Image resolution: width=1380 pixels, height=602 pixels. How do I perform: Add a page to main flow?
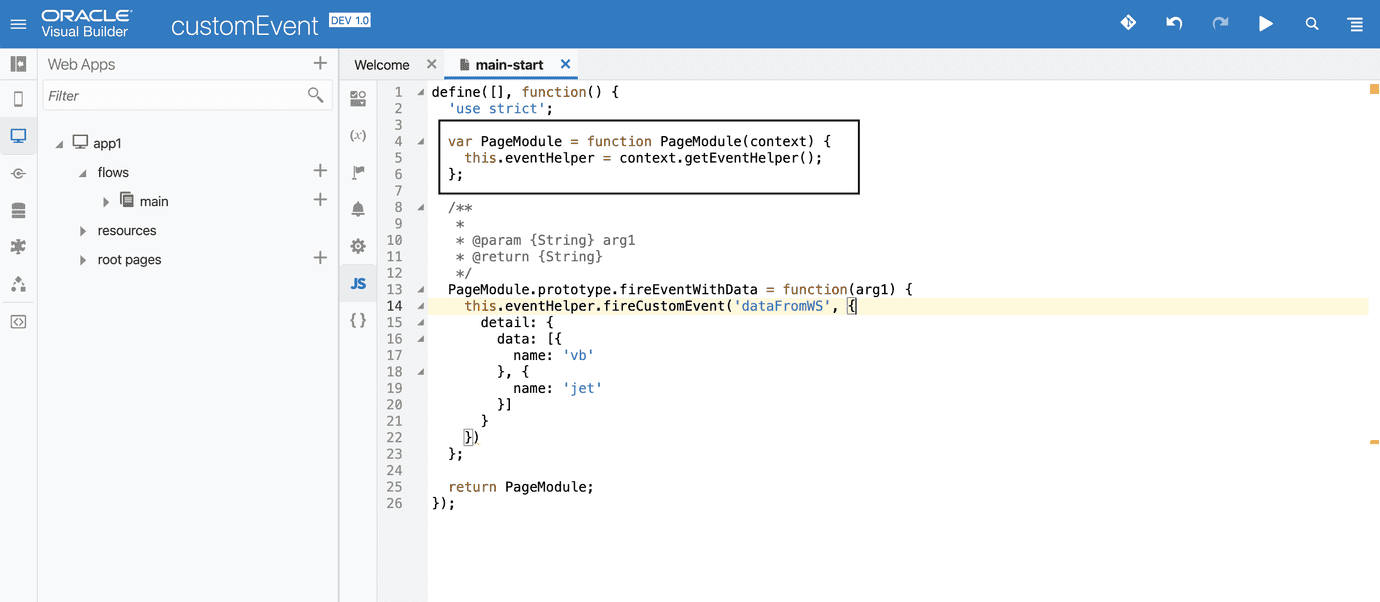(320, 199)
